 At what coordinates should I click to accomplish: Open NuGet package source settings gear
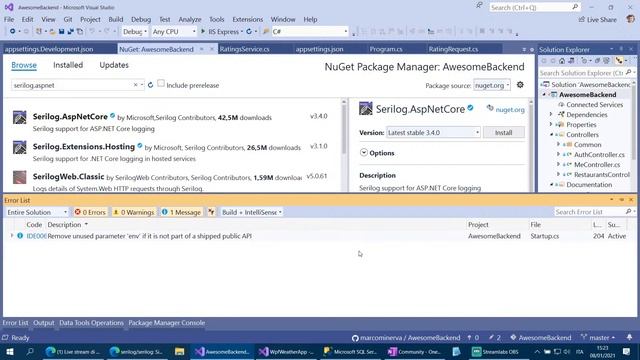click(520, 85)
